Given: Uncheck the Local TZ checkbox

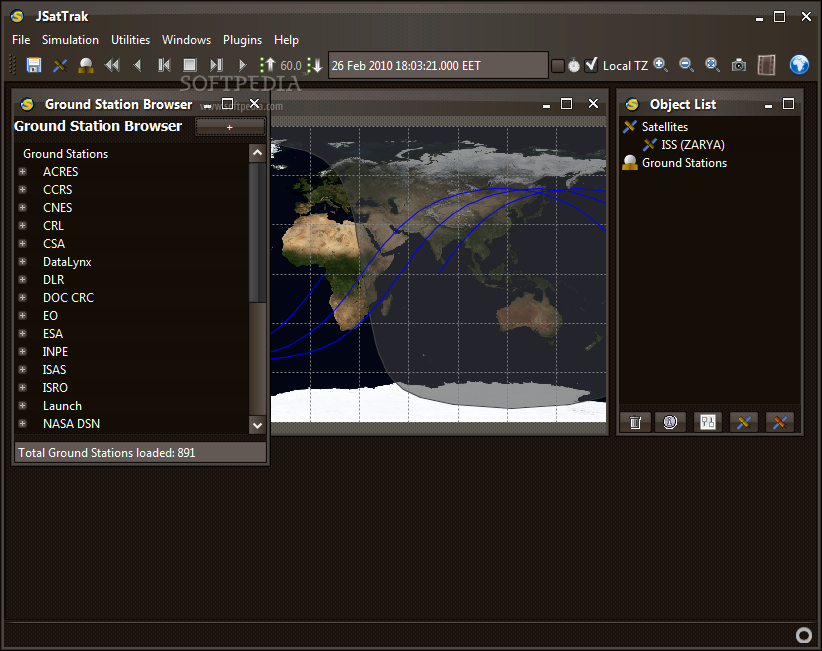Looking at the screenshot, I should coord(591,65).
